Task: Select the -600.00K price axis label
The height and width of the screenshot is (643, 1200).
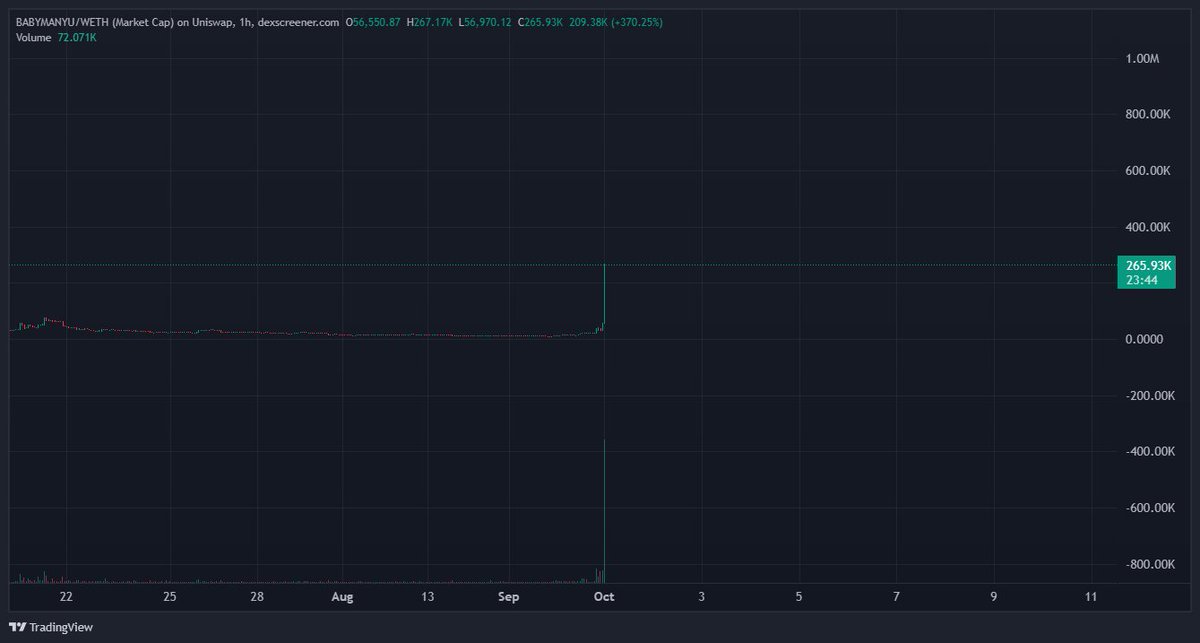Action: 1149,508
